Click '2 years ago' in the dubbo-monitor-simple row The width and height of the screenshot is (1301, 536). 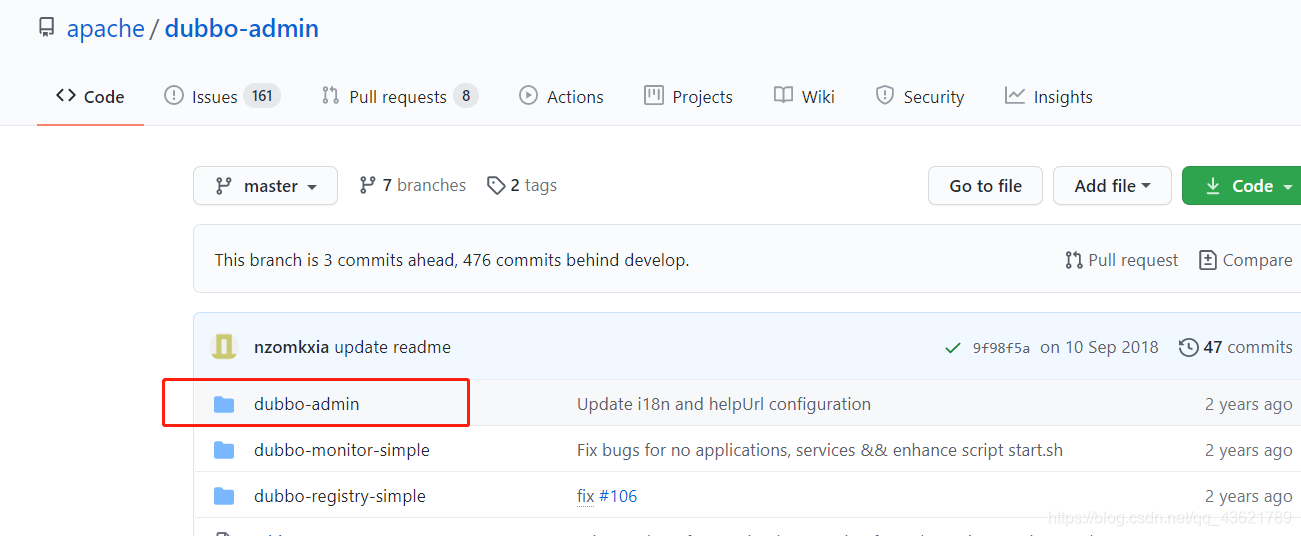coord(1248,450)
